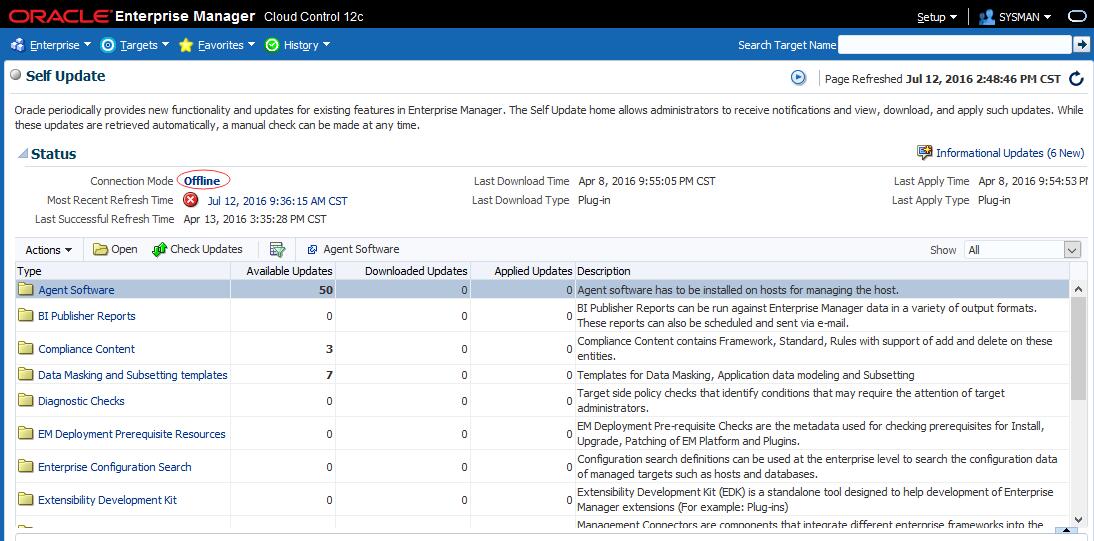Click the auto-refresh play icon

(799, 77)
